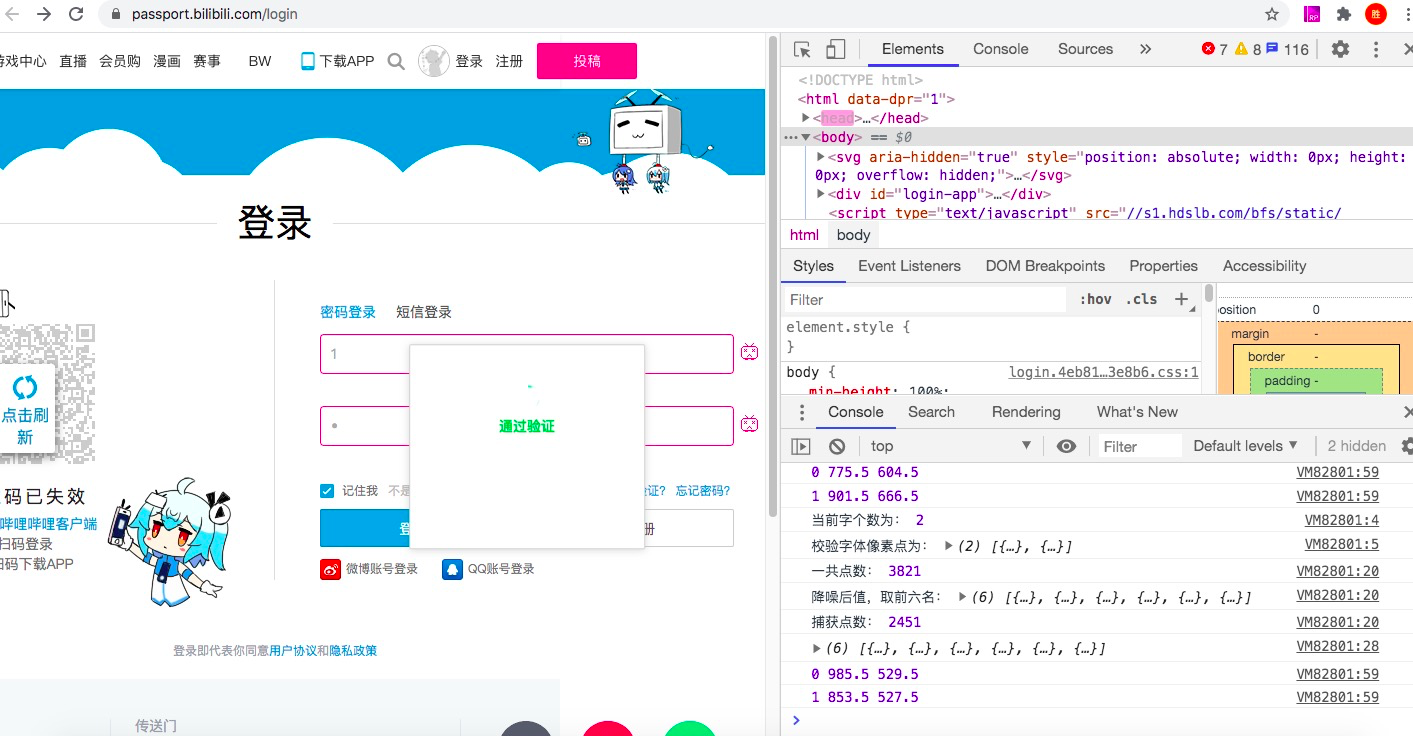Screen dimensions: 1413x736
Task: Open the 用户协议 link
Action: (294, 651)
